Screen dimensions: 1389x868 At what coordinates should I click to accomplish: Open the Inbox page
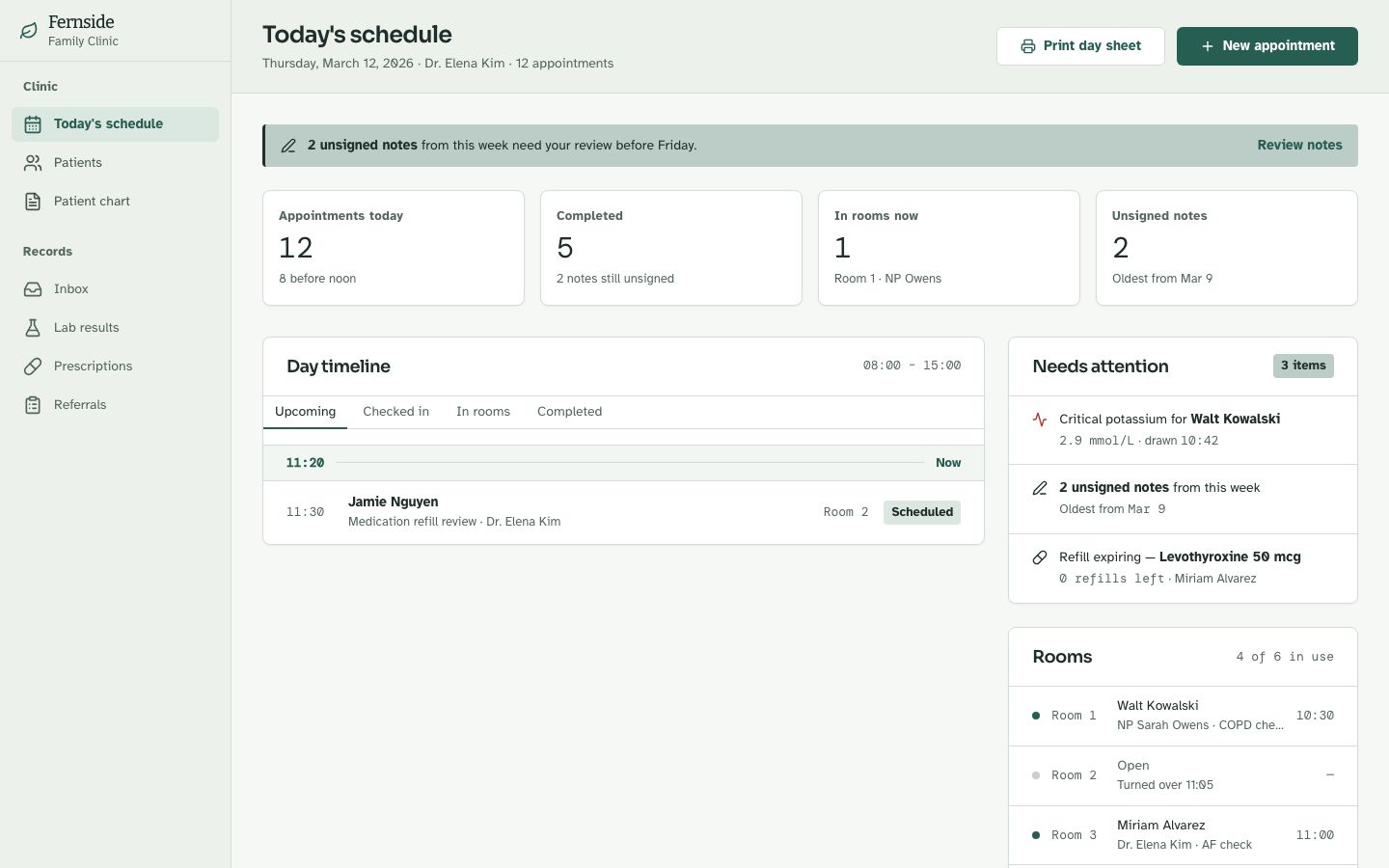click(116, 289)
